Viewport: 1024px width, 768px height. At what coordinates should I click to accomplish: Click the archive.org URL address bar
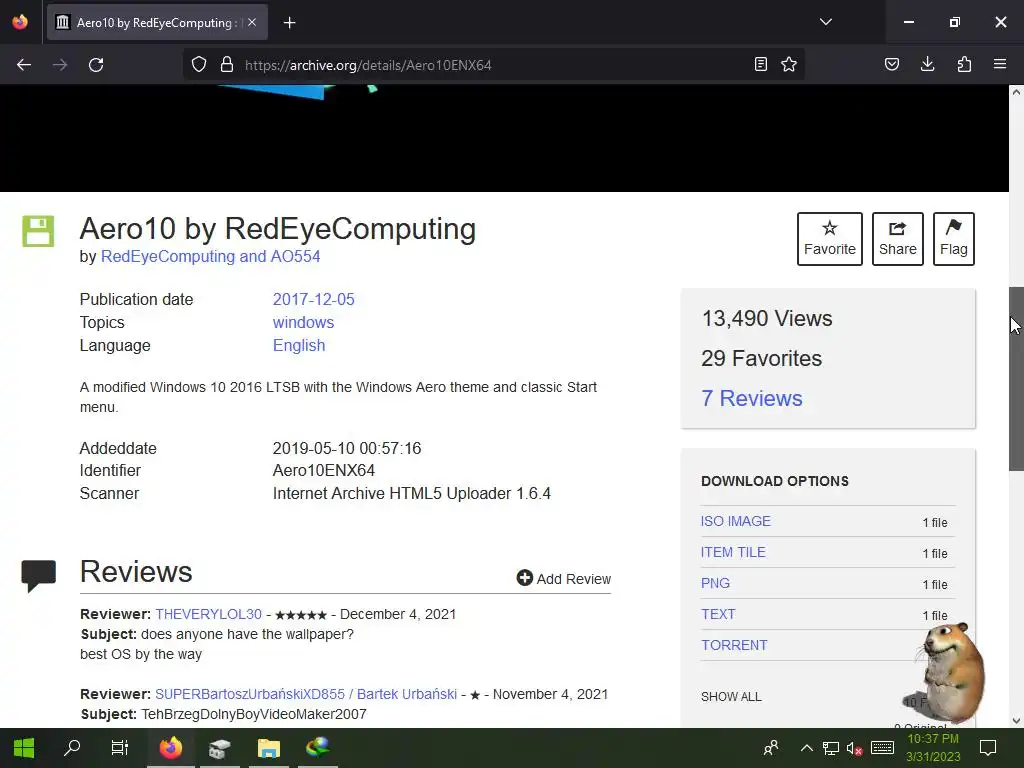[496, 65]
